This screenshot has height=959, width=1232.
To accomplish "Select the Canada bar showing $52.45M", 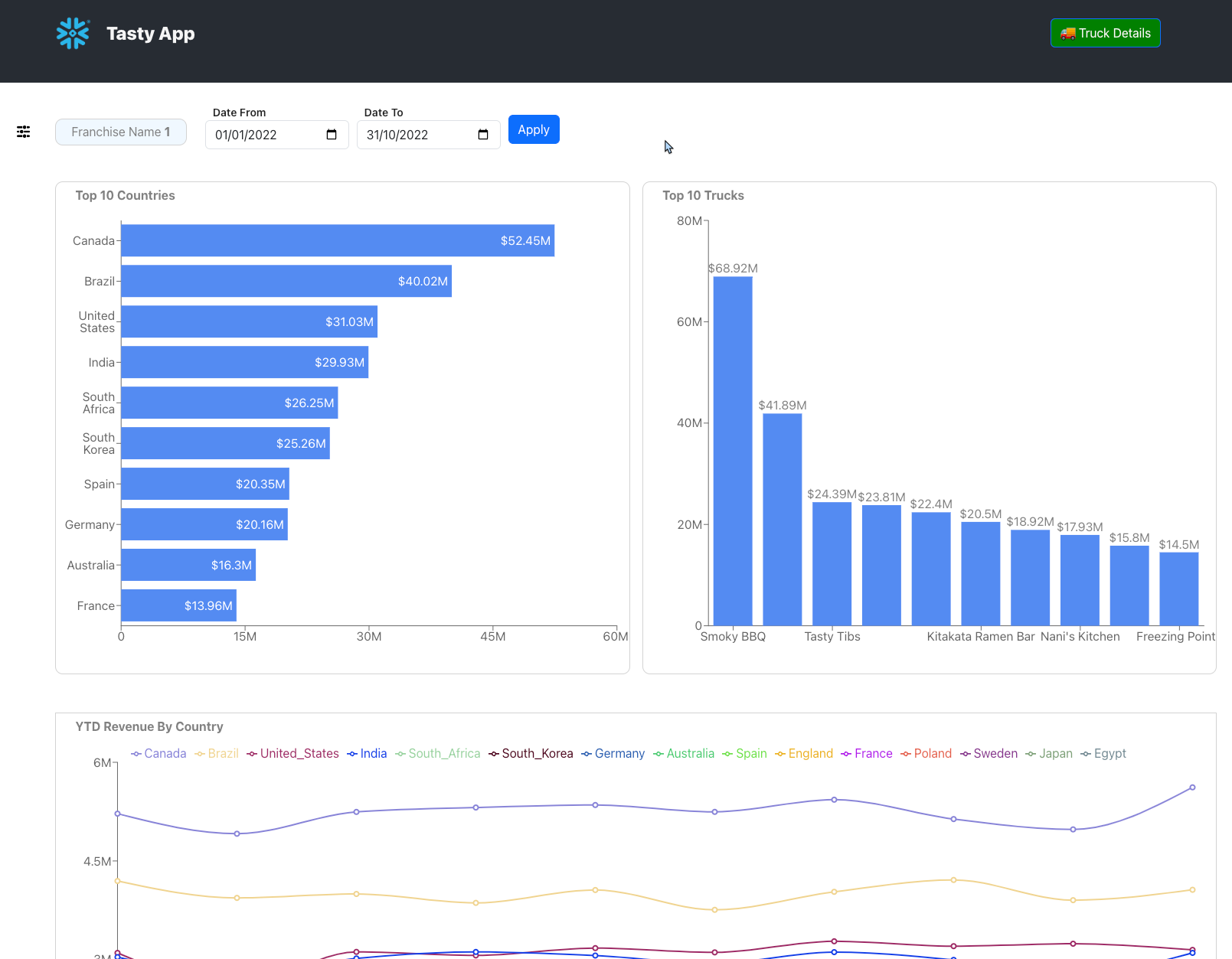I will (338, 240).
